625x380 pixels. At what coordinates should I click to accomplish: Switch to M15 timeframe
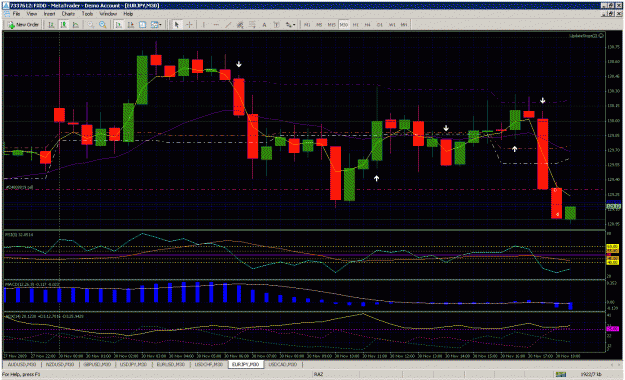click(x=332, y=25)
